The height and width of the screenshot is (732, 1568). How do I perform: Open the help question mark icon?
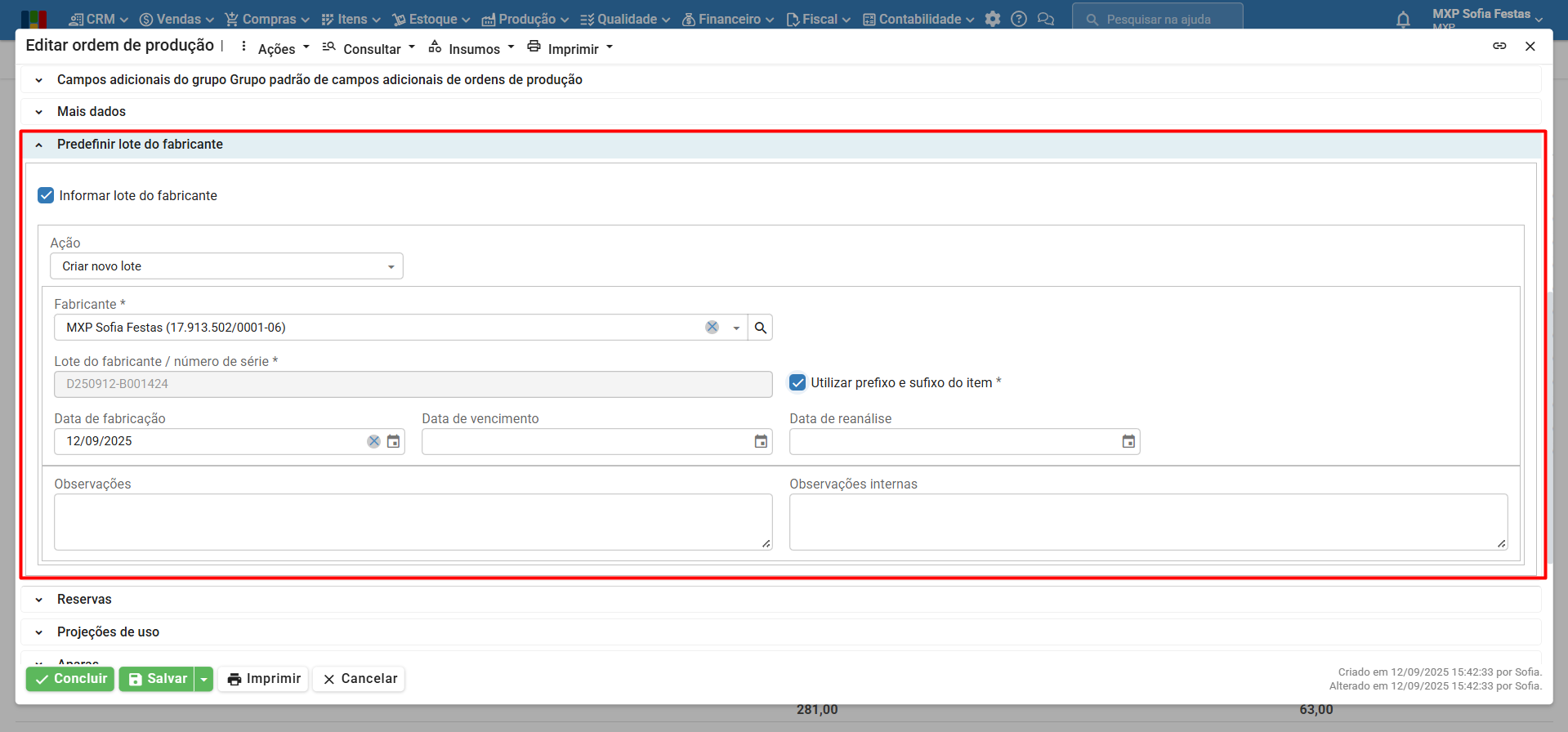tap(1019, 19)
